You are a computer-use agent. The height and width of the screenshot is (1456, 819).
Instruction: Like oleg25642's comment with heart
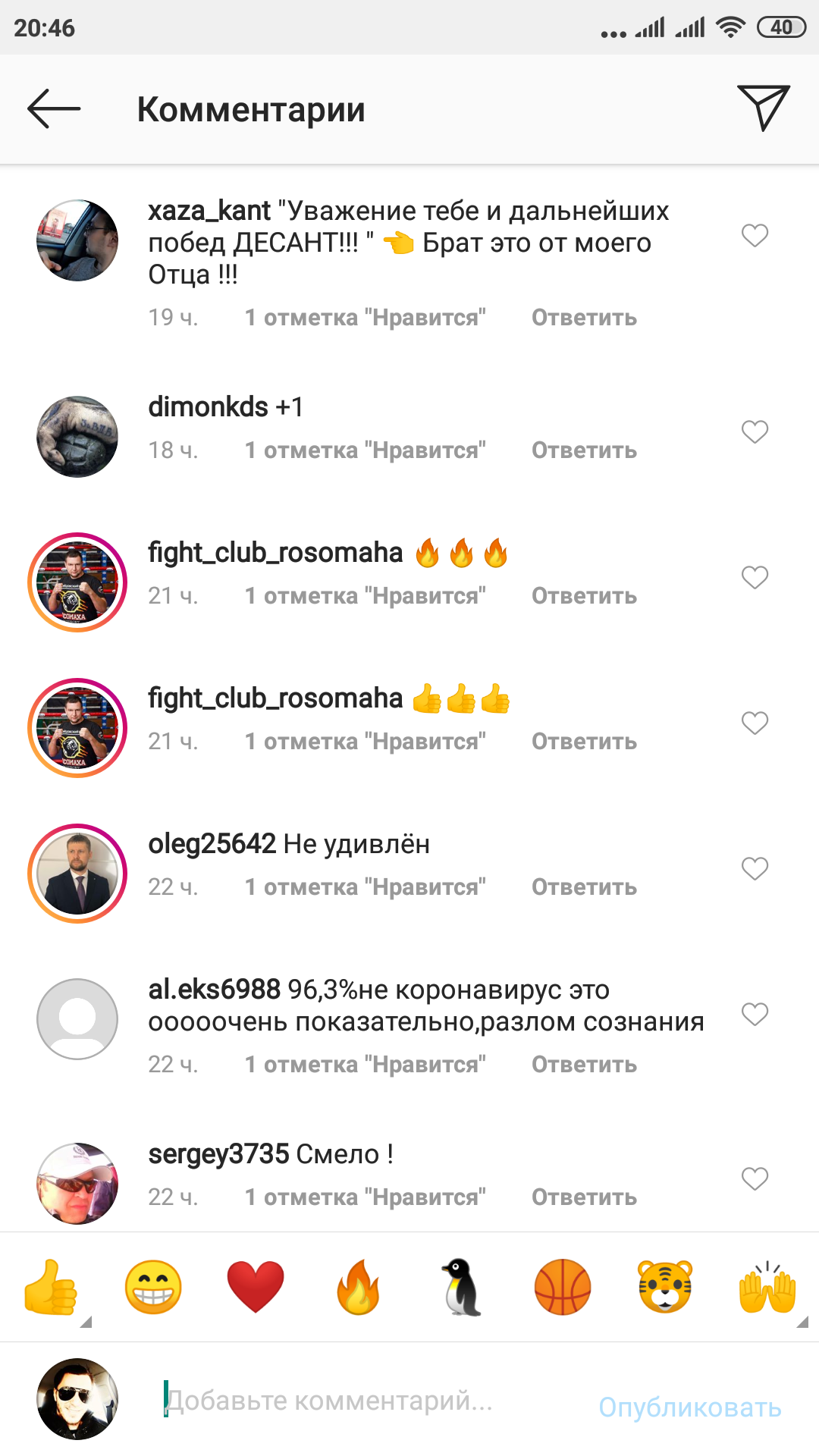755,868
